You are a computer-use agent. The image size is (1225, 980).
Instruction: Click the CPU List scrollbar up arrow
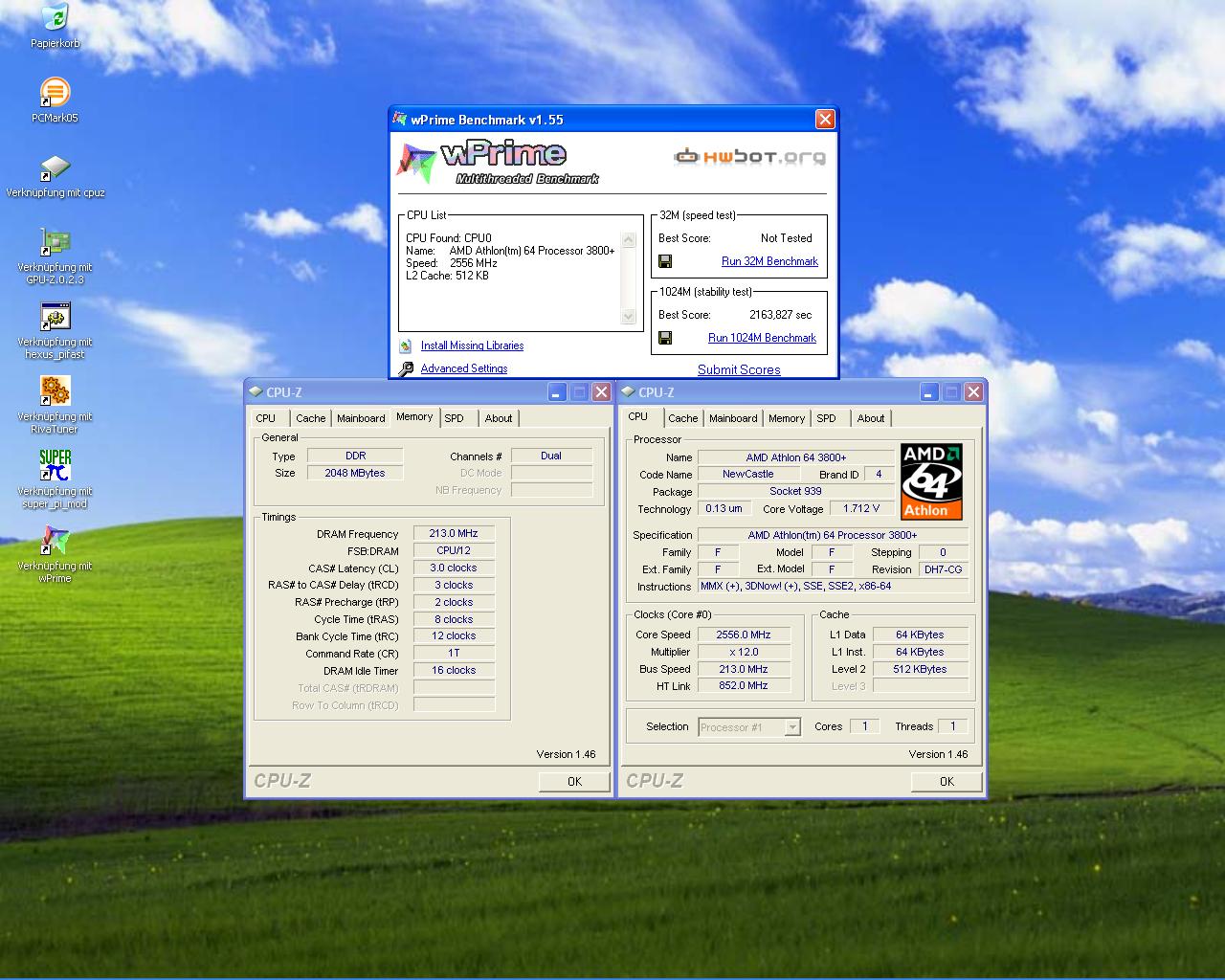point(629,240)
